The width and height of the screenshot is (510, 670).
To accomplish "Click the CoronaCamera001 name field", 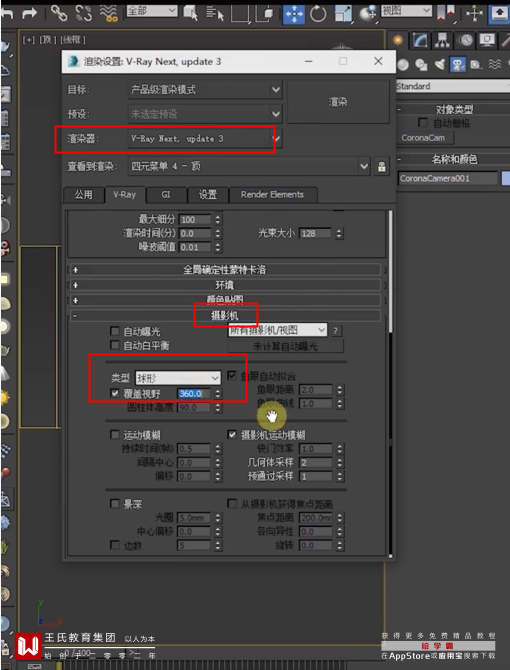I will point(448,179).
